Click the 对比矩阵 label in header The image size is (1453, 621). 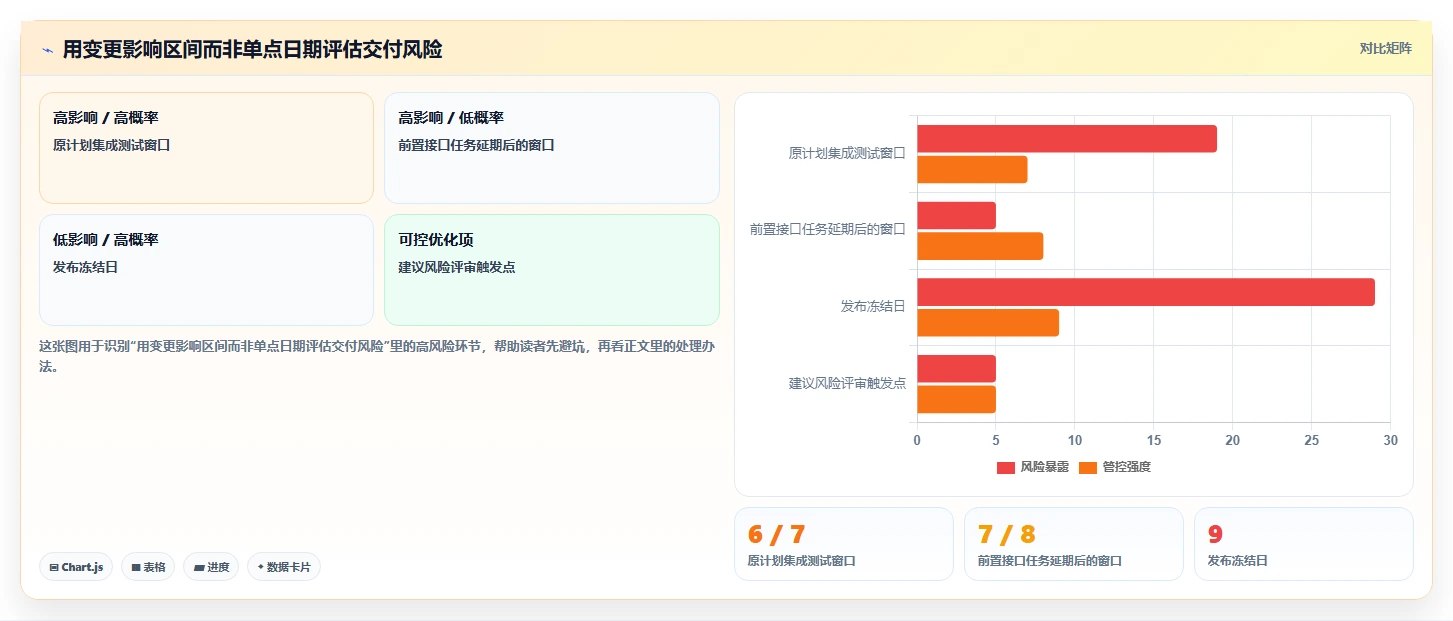pyautogui.click(x=1385, y=48)
